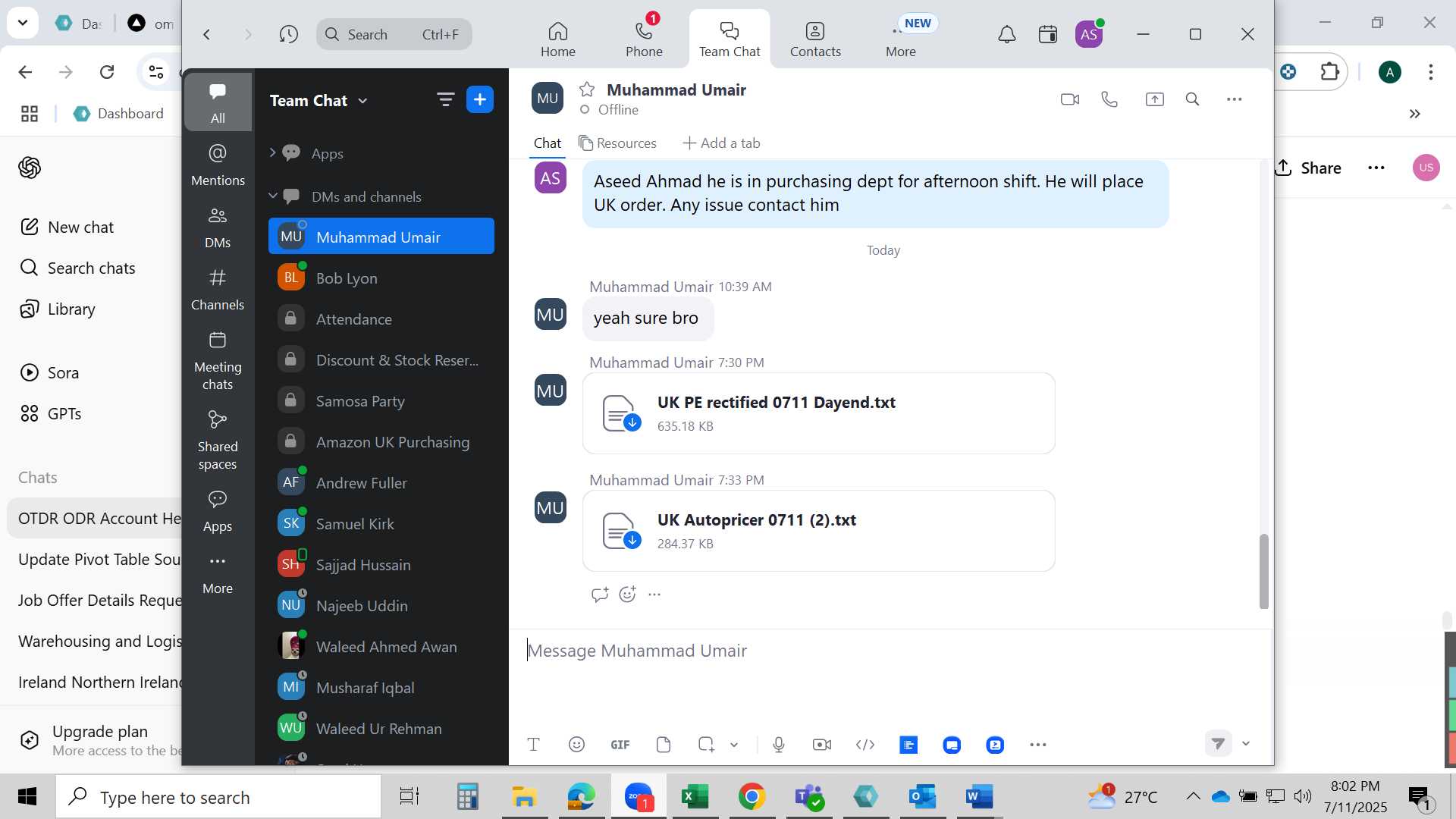Click Add a tab
Viewport: 1456px width, 819px height.
point(721,143)
